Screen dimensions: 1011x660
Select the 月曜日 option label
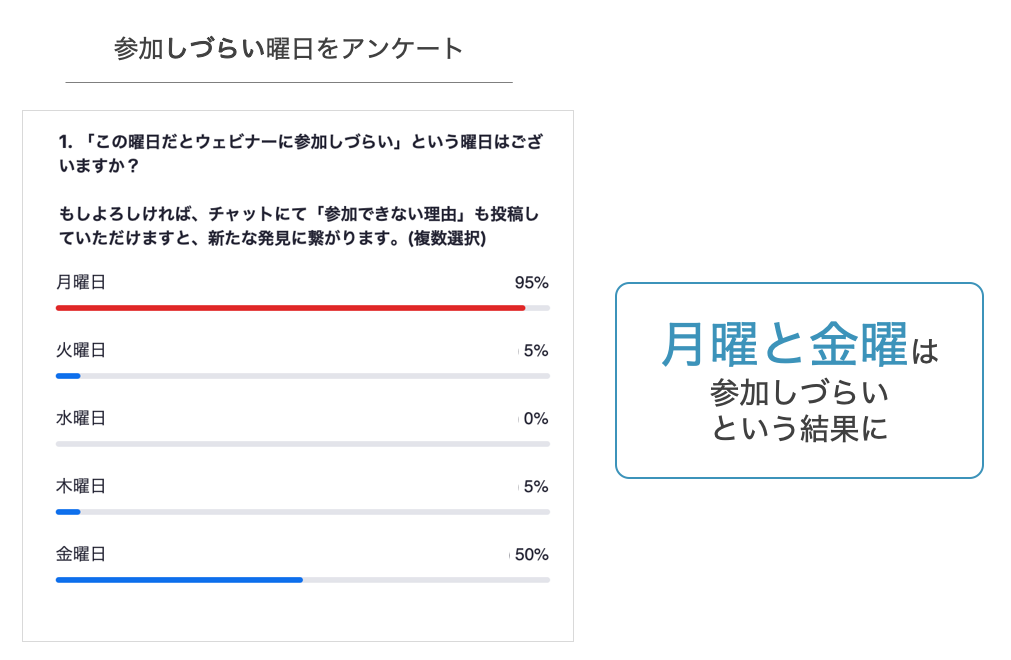[x=81, y=282]
